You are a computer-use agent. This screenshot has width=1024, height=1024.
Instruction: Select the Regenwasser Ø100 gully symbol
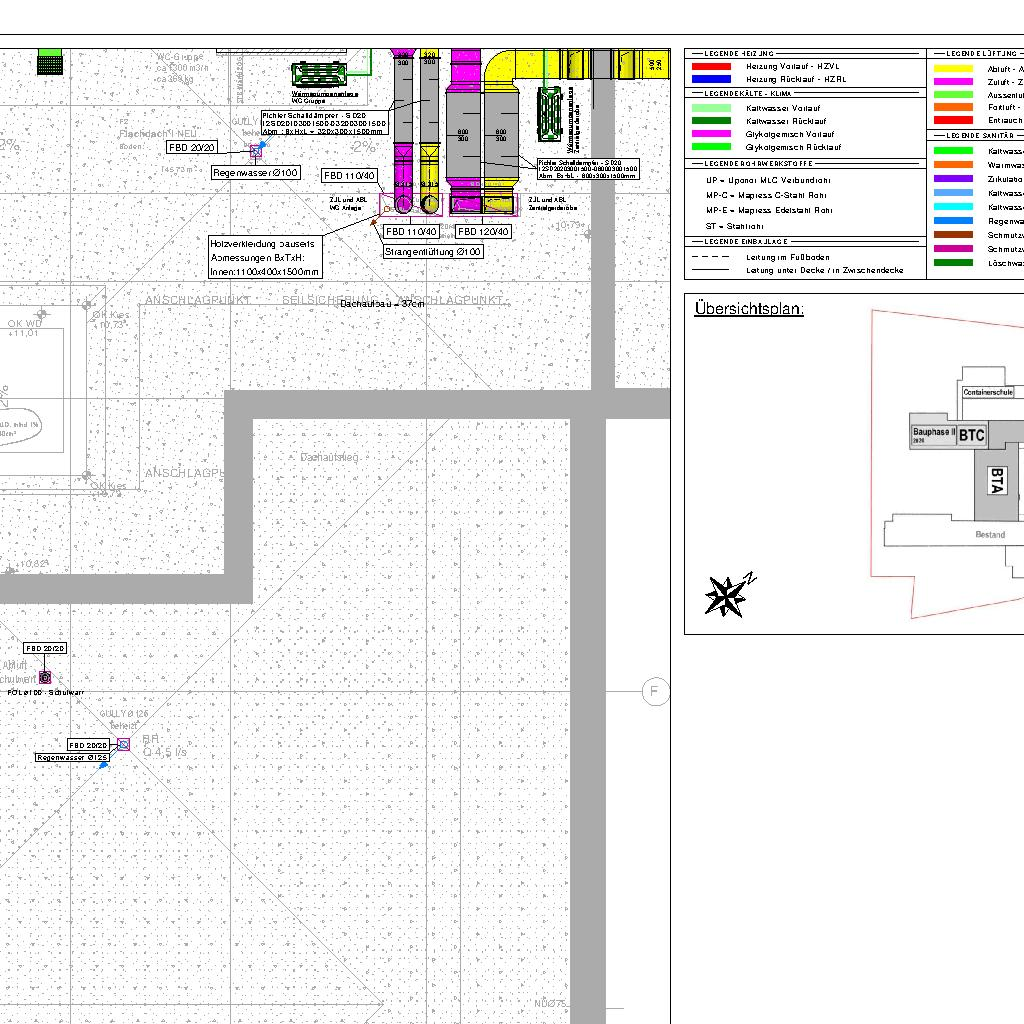(255, 151)
